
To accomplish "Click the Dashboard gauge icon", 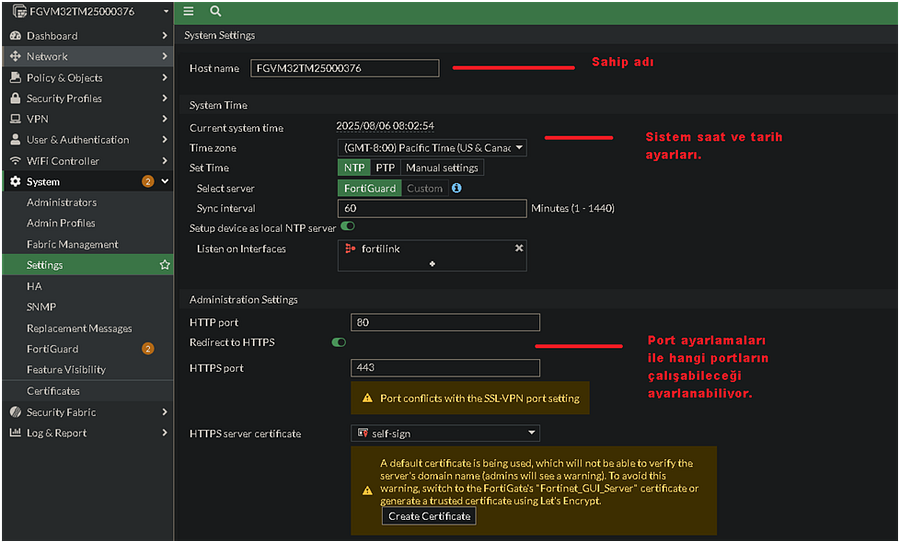I will pos(15,36).
